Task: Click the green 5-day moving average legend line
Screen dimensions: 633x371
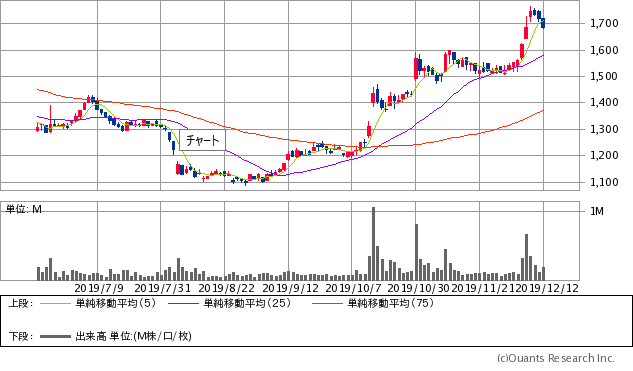Action: pyautogui.click(x=55, y=303)
